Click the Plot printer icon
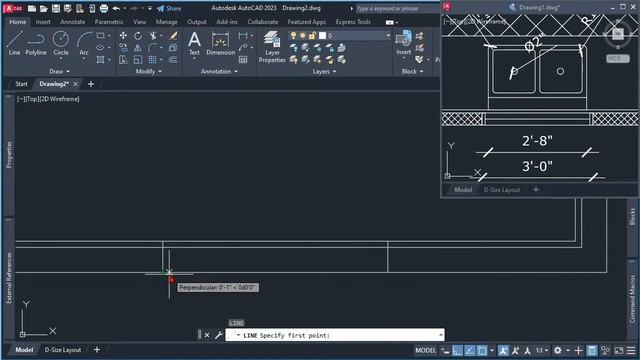 (104, 8)
